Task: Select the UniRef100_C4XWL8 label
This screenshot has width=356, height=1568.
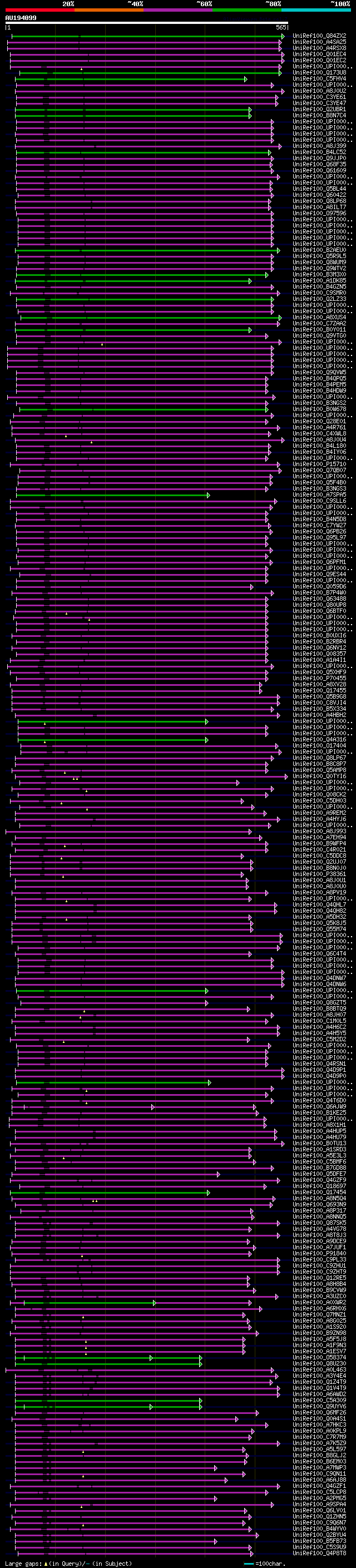Action: (319, 433)
